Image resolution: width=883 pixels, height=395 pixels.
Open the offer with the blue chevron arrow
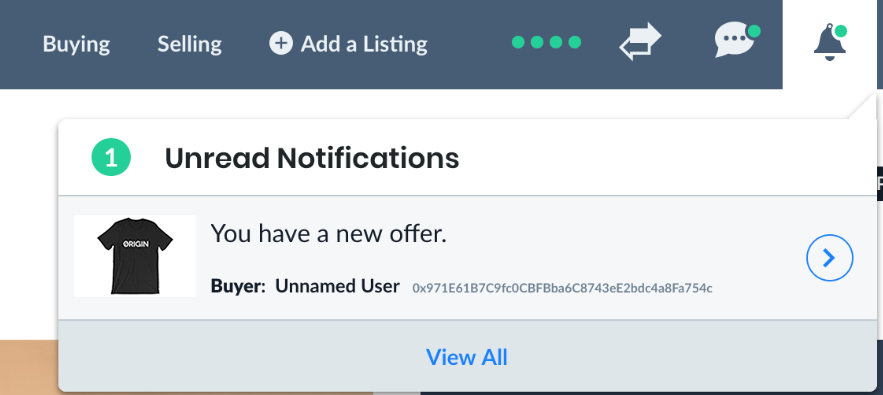[830, 258]
